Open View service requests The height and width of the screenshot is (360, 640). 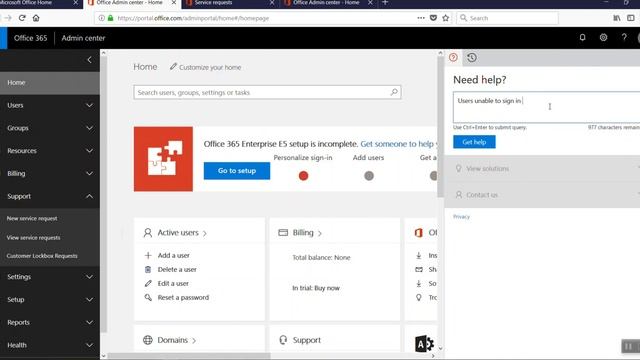33,238
